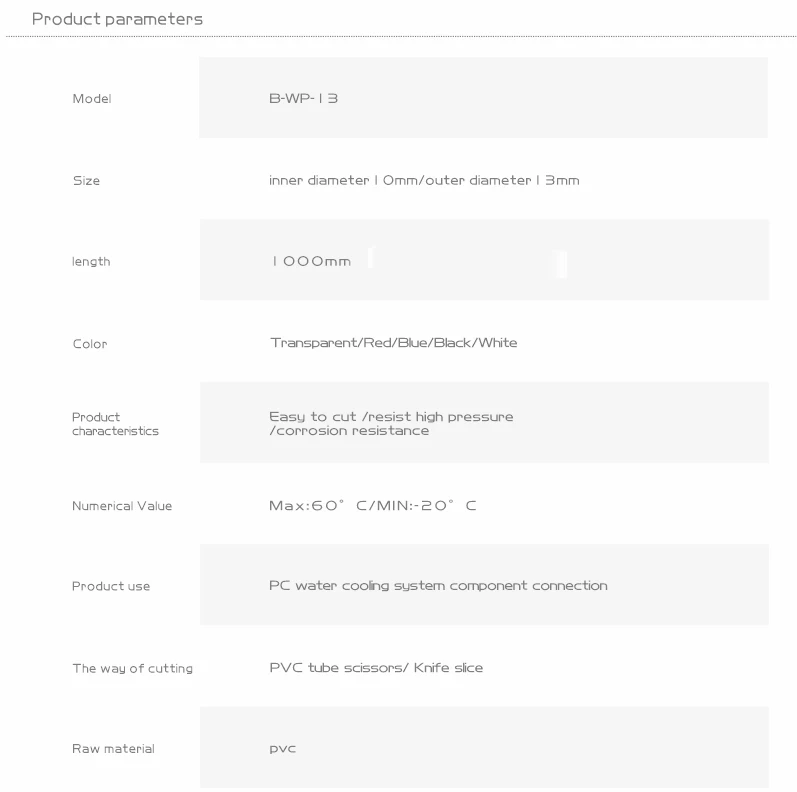Click the Numerical Value label
The height and width of the screenshot is (792, 797).
click(x=122, y=506)
